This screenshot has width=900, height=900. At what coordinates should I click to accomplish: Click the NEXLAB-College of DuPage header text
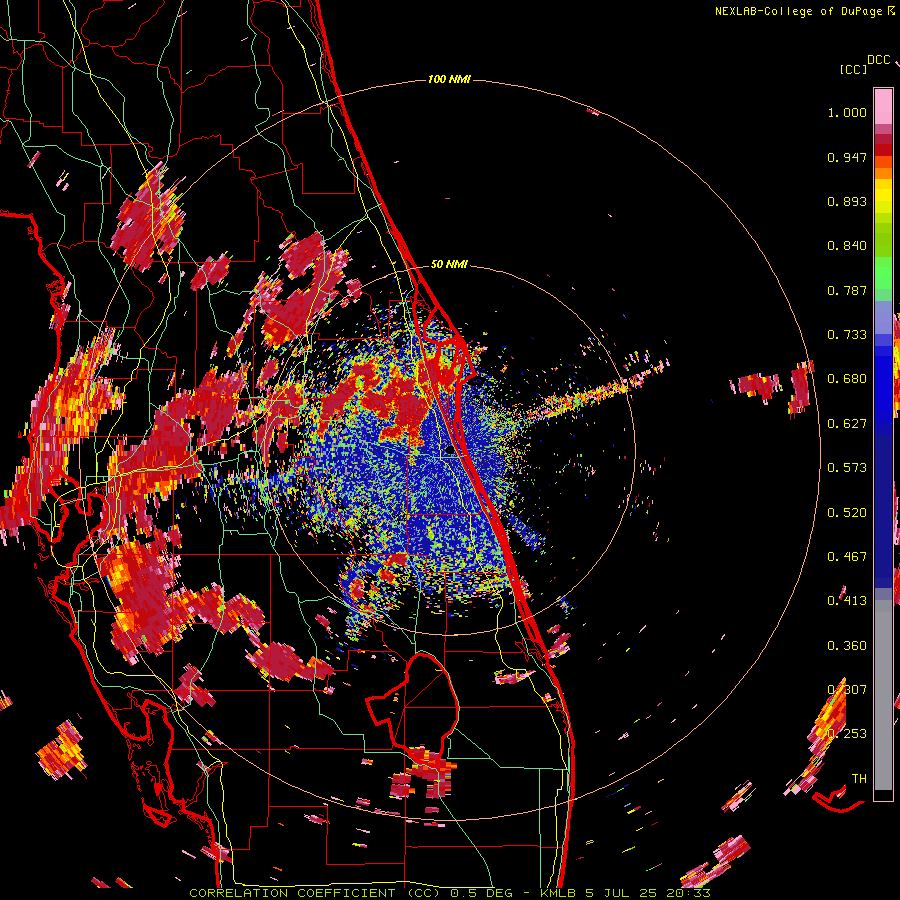point(798,11)
